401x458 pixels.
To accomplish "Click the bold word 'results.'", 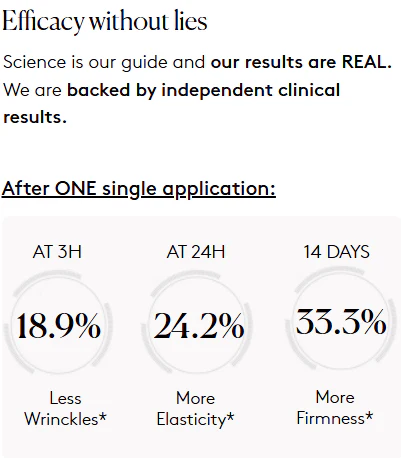I will [35, 117].
